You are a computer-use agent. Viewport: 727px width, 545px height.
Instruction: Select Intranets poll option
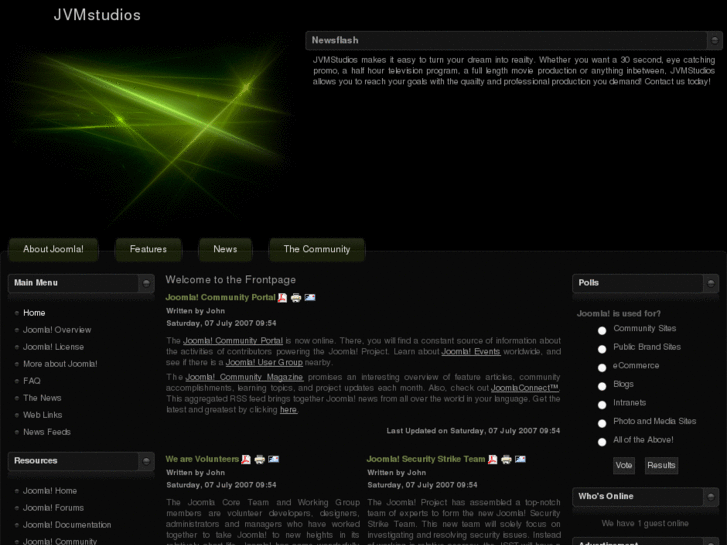[602, 404]
